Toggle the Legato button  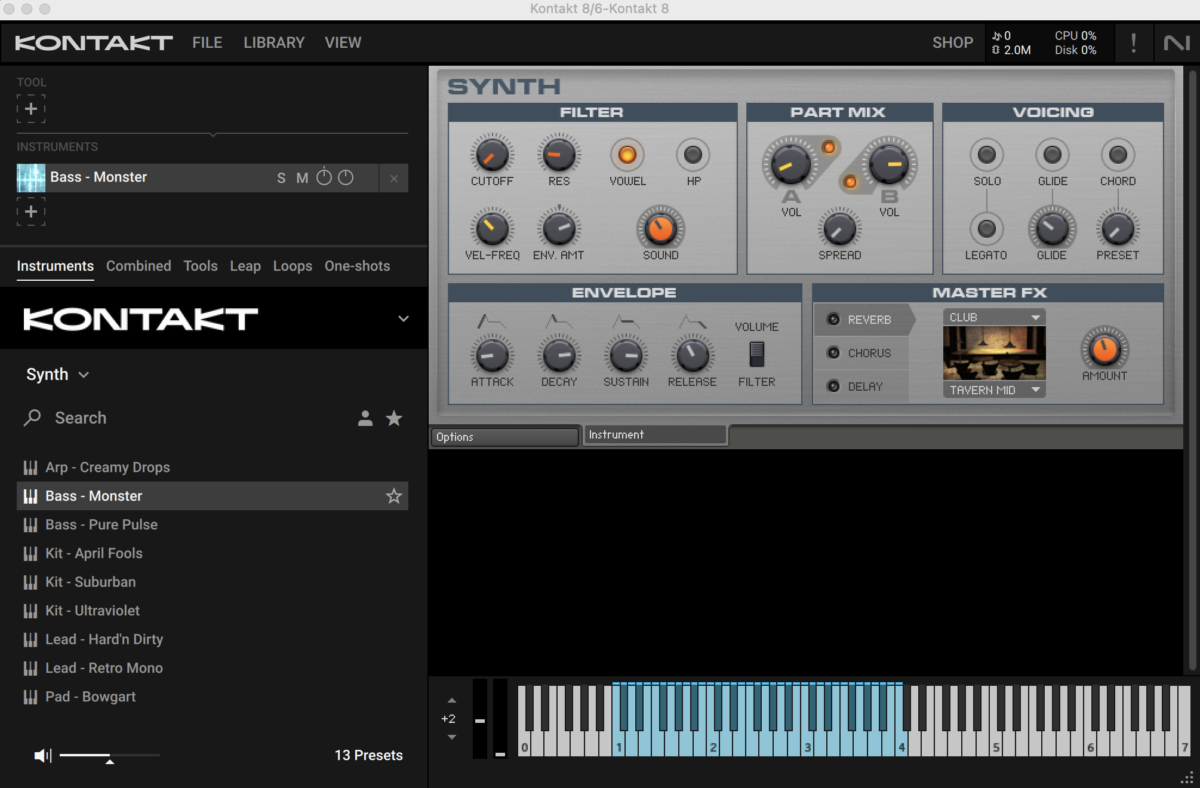[987, 229]
